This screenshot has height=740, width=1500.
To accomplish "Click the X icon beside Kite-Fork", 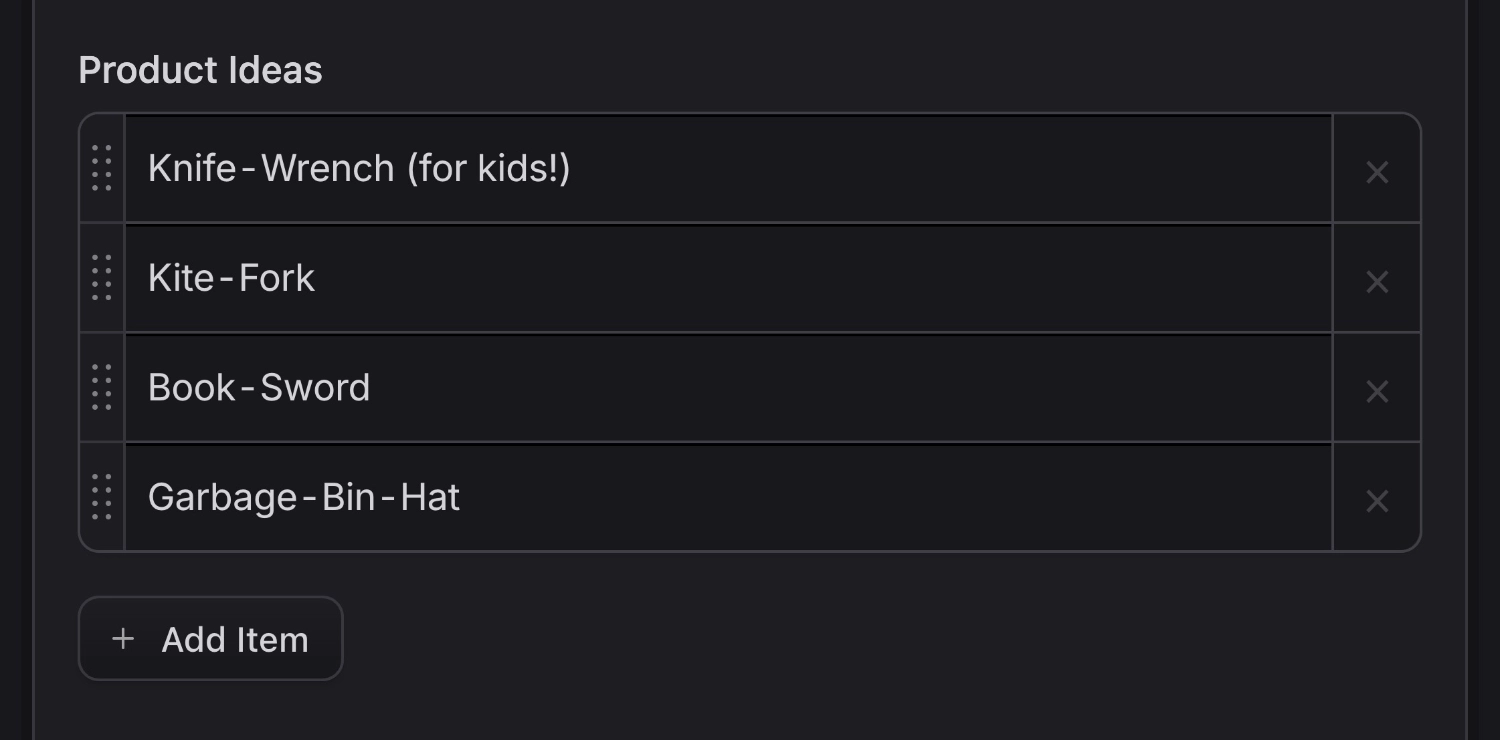I will click(1377, 281).
